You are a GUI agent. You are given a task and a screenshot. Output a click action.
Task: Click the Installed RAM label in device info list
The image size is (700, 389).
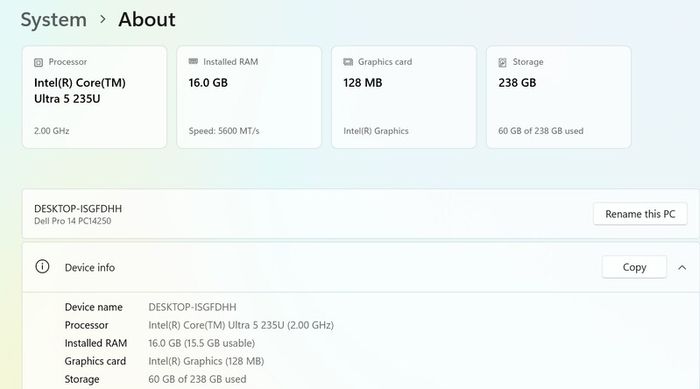pyautogui.click(x=96, y=343)
